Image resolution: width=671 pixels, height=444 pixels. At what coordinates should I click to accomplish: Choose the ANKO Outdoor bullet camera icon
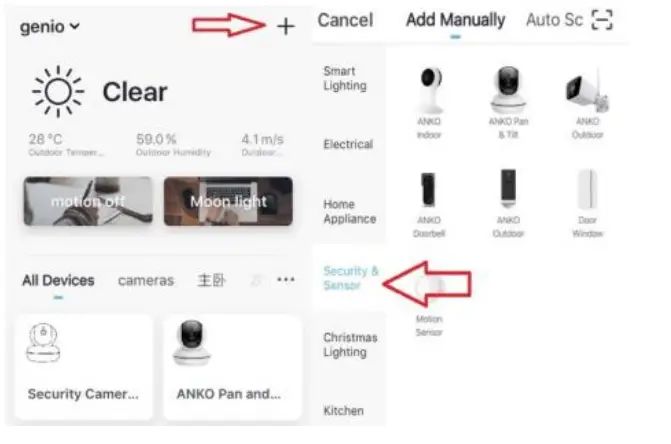pos(587,91)
